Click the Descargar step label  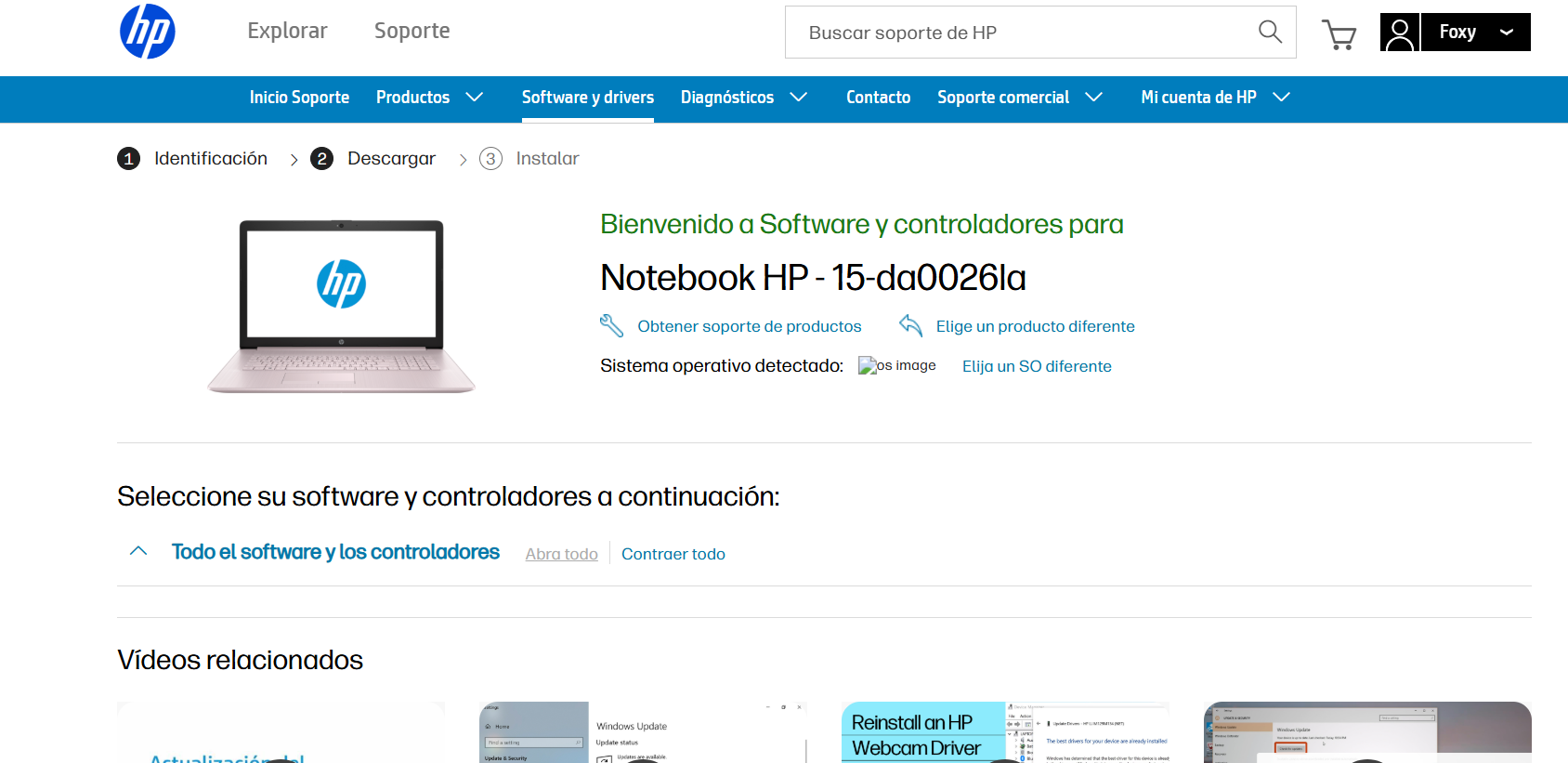tap(391, 159)
